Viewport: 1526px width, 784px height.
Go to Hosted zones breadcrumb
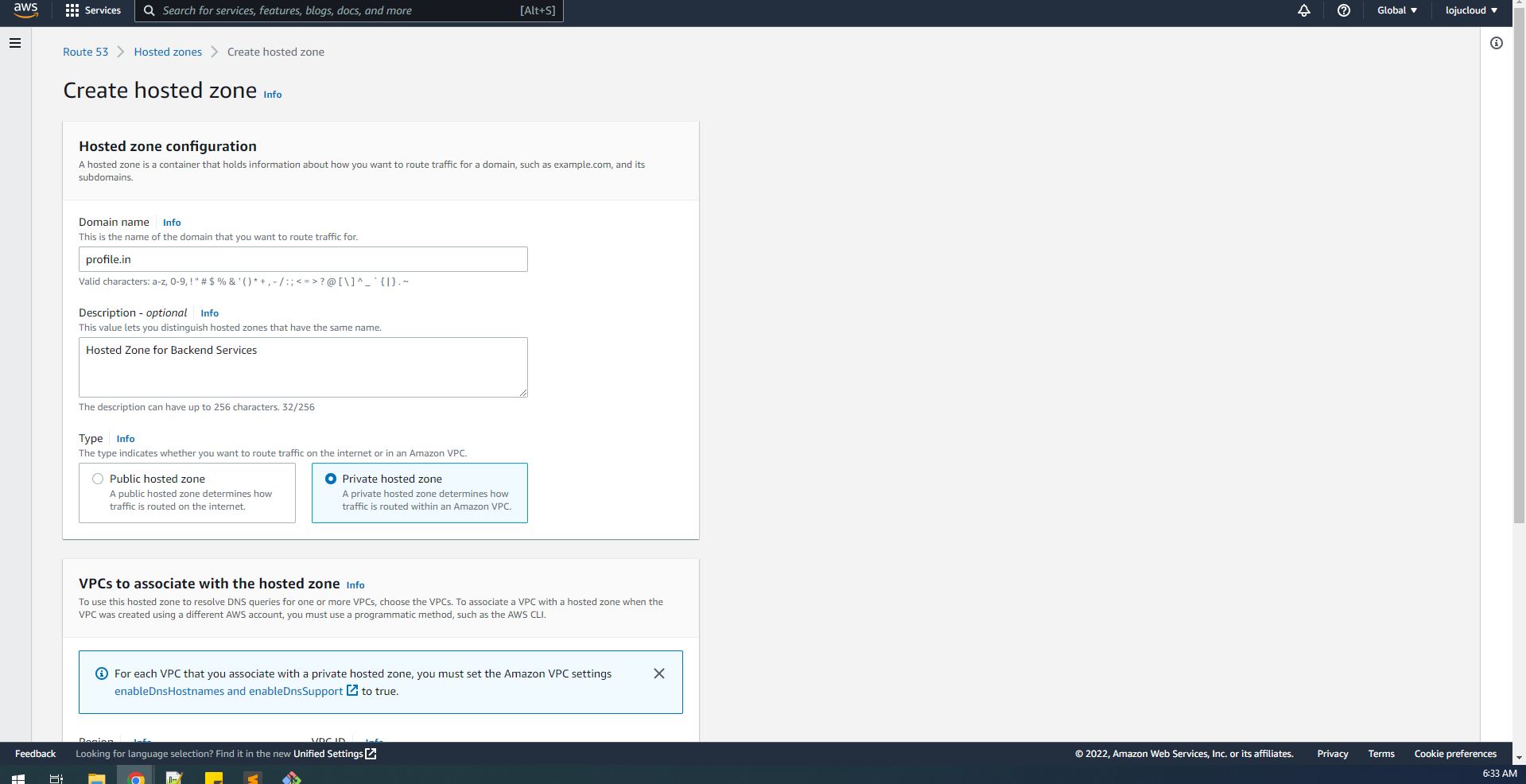coord(168,52)
